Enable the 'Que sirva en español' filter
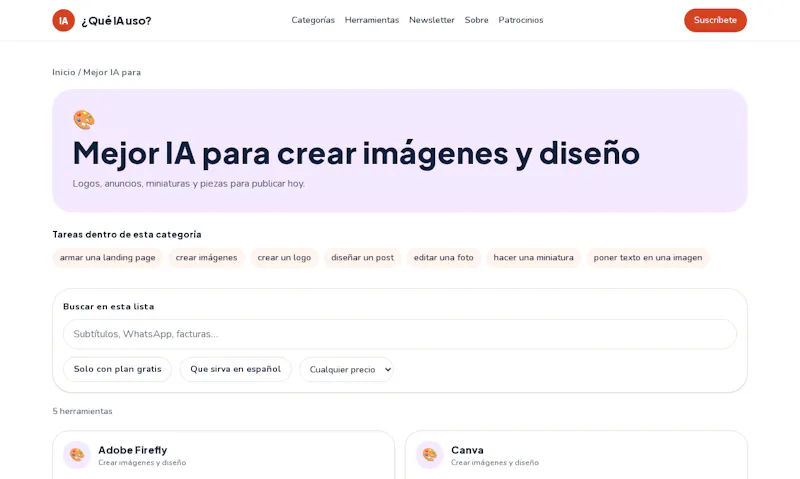 pyautogui.click(x=235, y=369)
